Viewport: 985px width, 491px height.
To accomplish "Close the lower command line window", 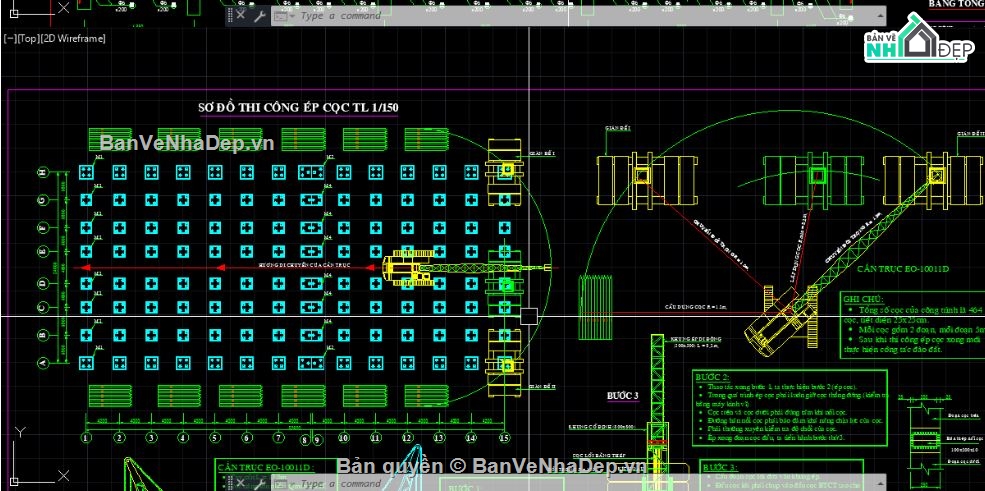I will 241,483.
